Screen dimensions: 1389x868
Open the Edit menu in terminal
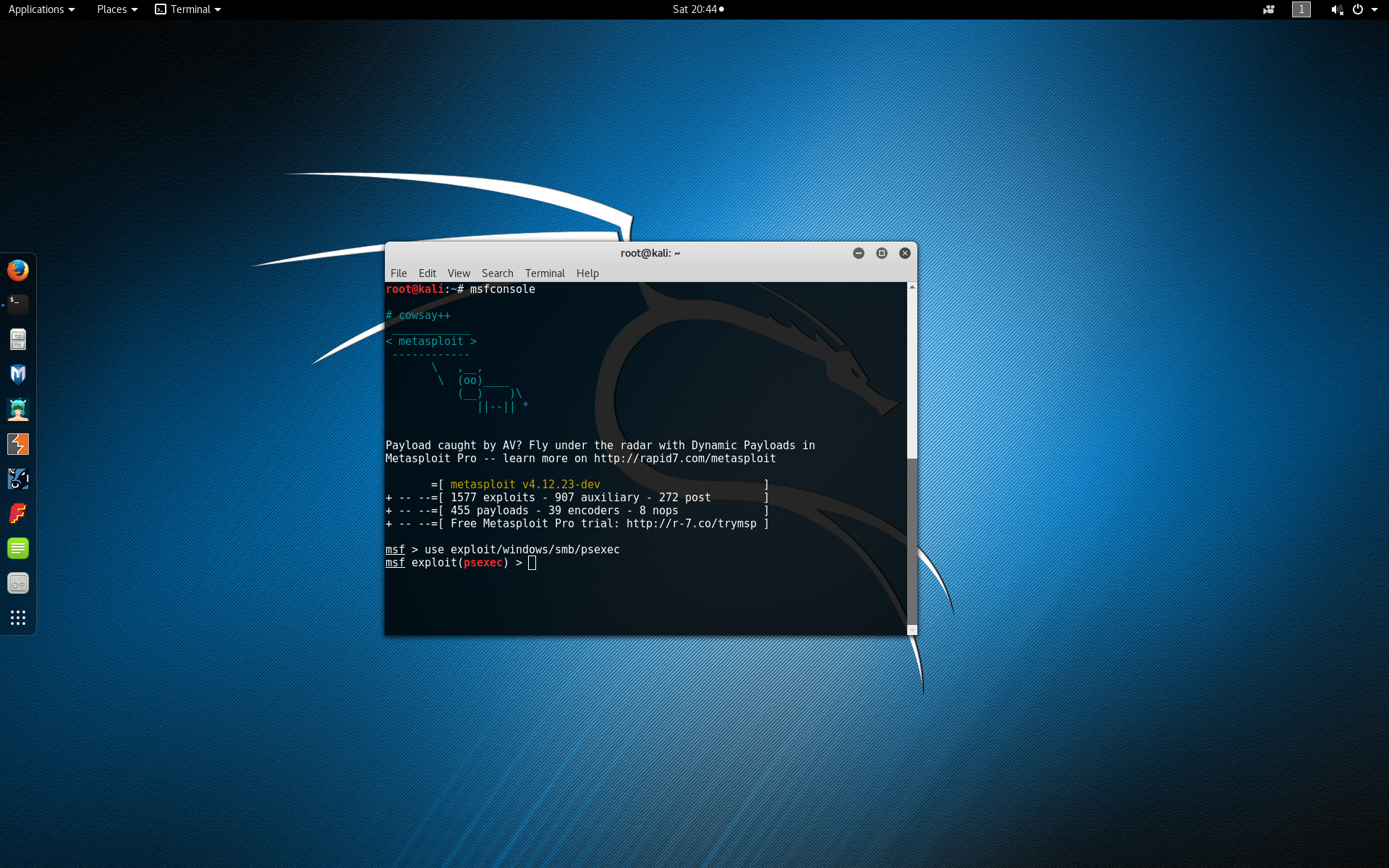[428, 273]
